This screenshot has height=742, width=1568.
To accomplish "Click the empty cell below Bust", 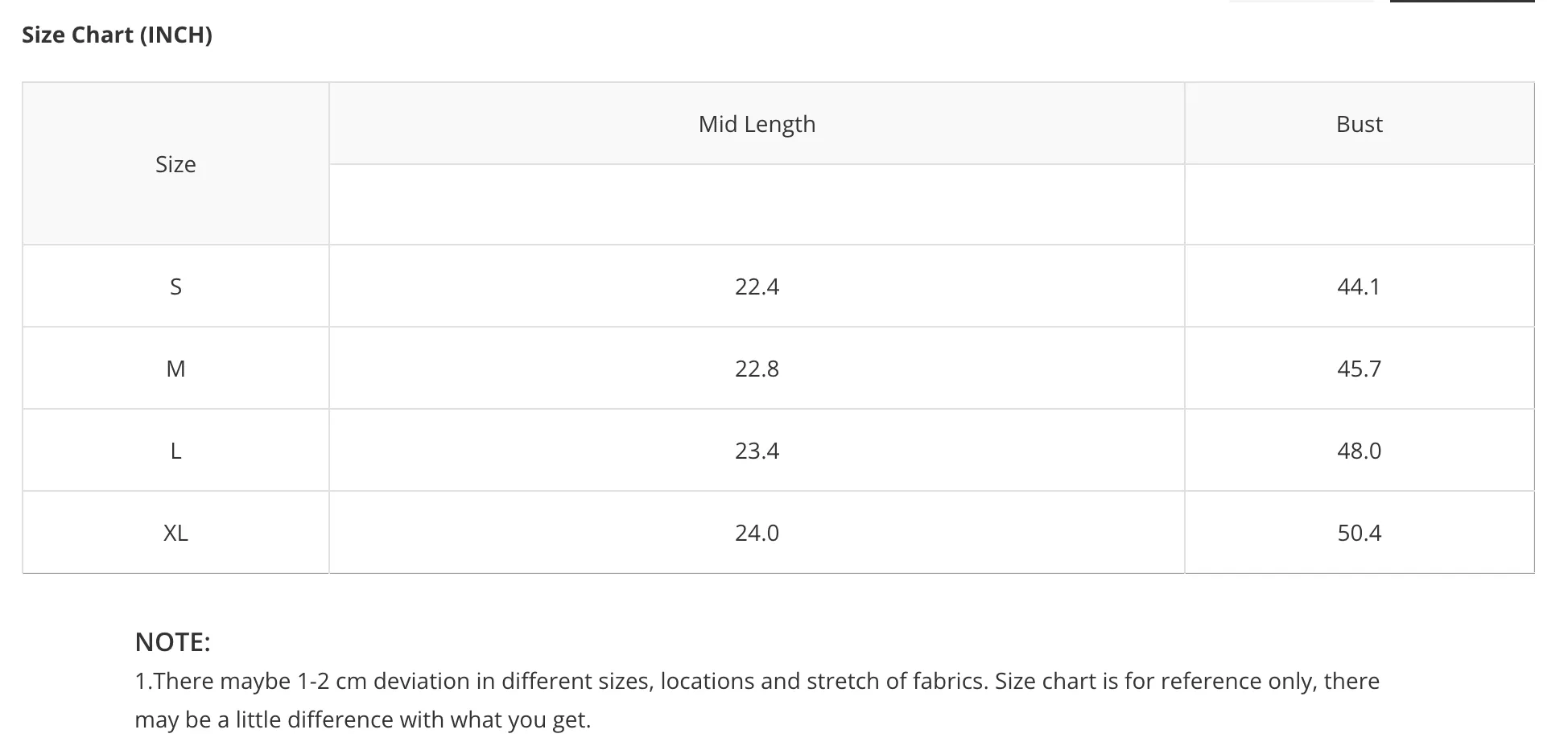I will coord(1360,204).
